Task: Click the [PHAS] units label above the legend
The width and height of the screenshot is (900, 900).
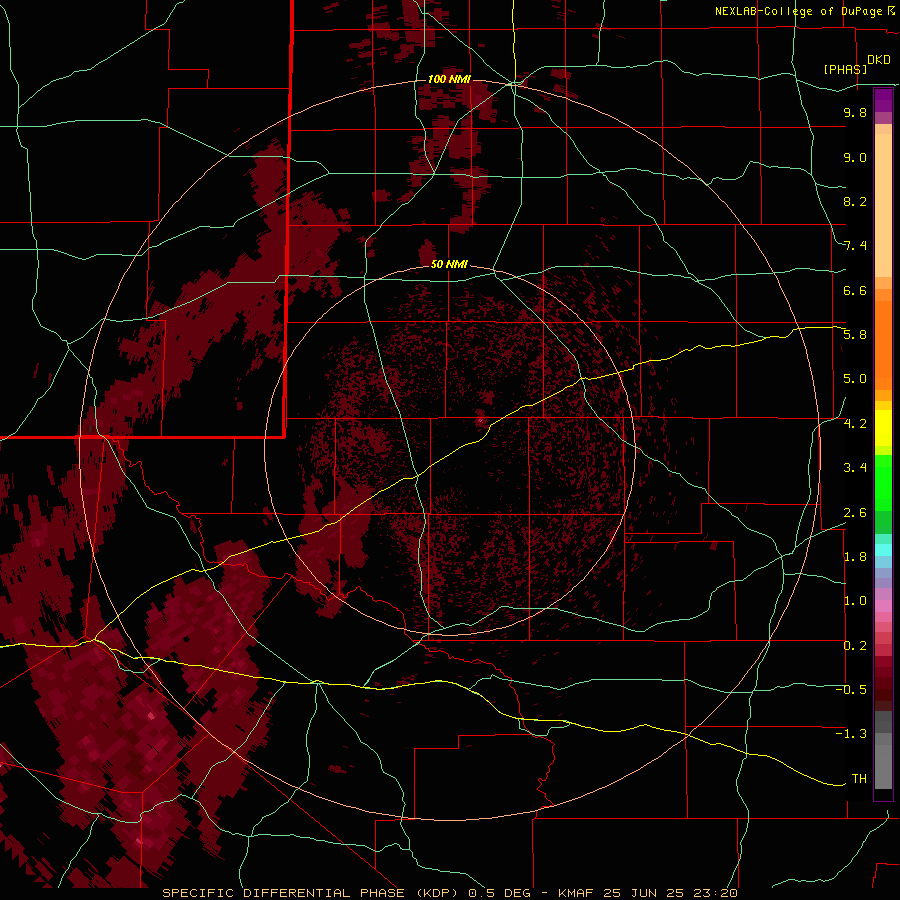Action: click(x=845, y=69)
